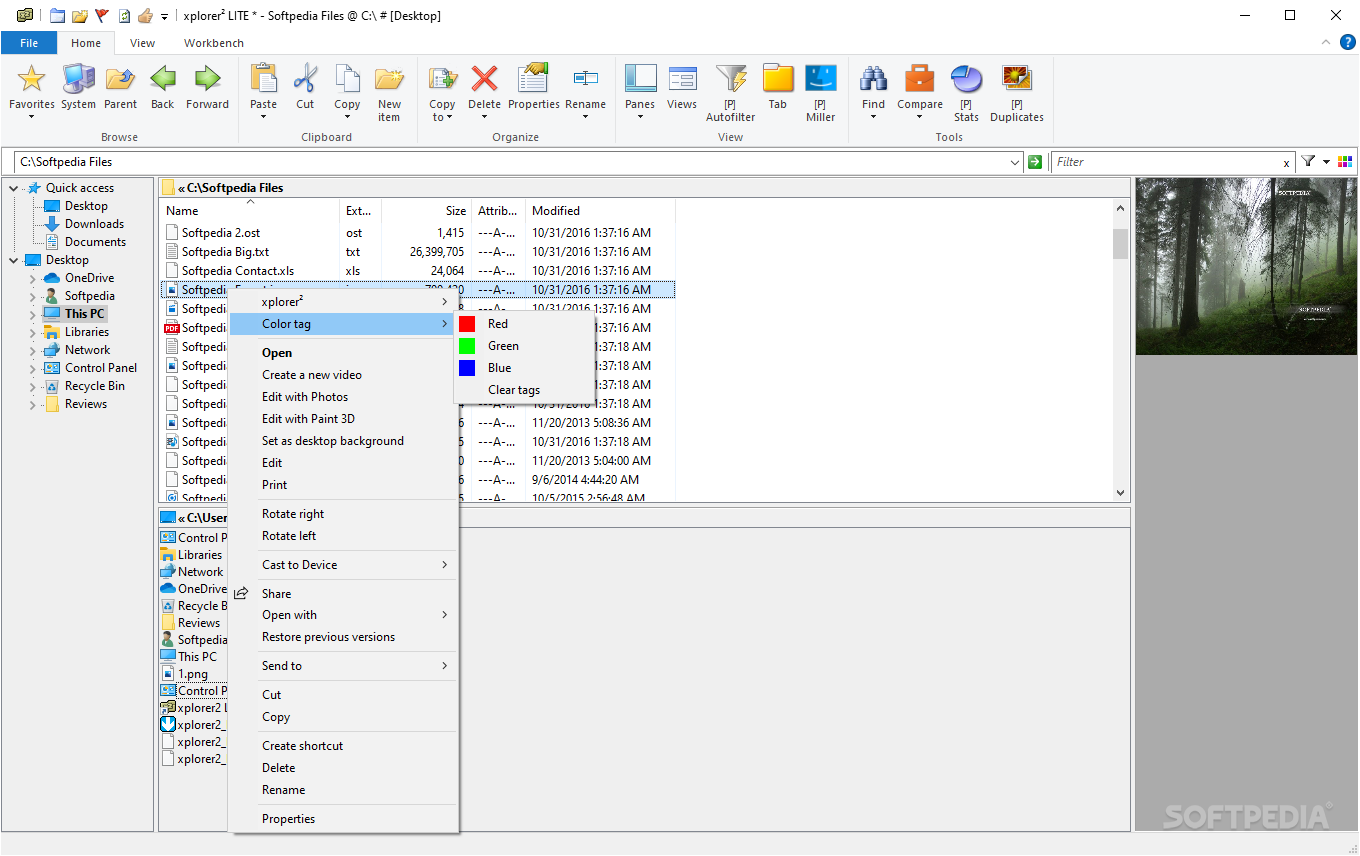The image size is (1360, 856).
Task: Apply the Blue color tag
Action: 525,368
